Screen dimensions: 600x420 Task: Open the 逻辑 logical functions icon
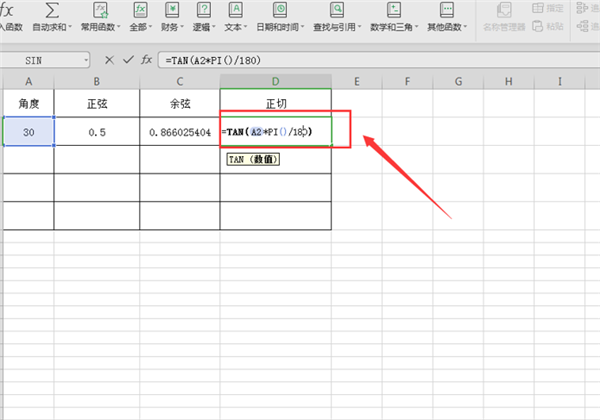(x=204, y=10)
